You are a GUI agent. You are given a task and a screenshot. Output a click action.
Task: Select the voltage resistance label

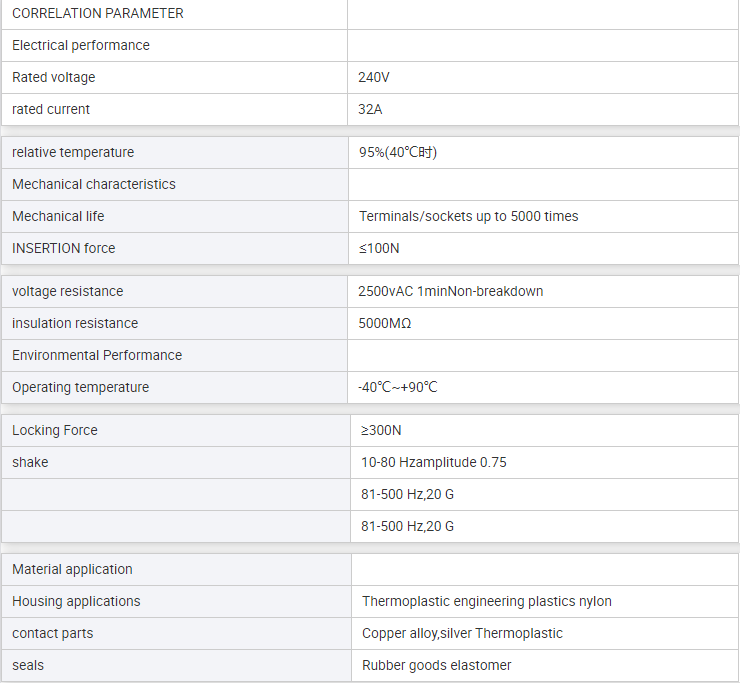click(x=67, y=291)
